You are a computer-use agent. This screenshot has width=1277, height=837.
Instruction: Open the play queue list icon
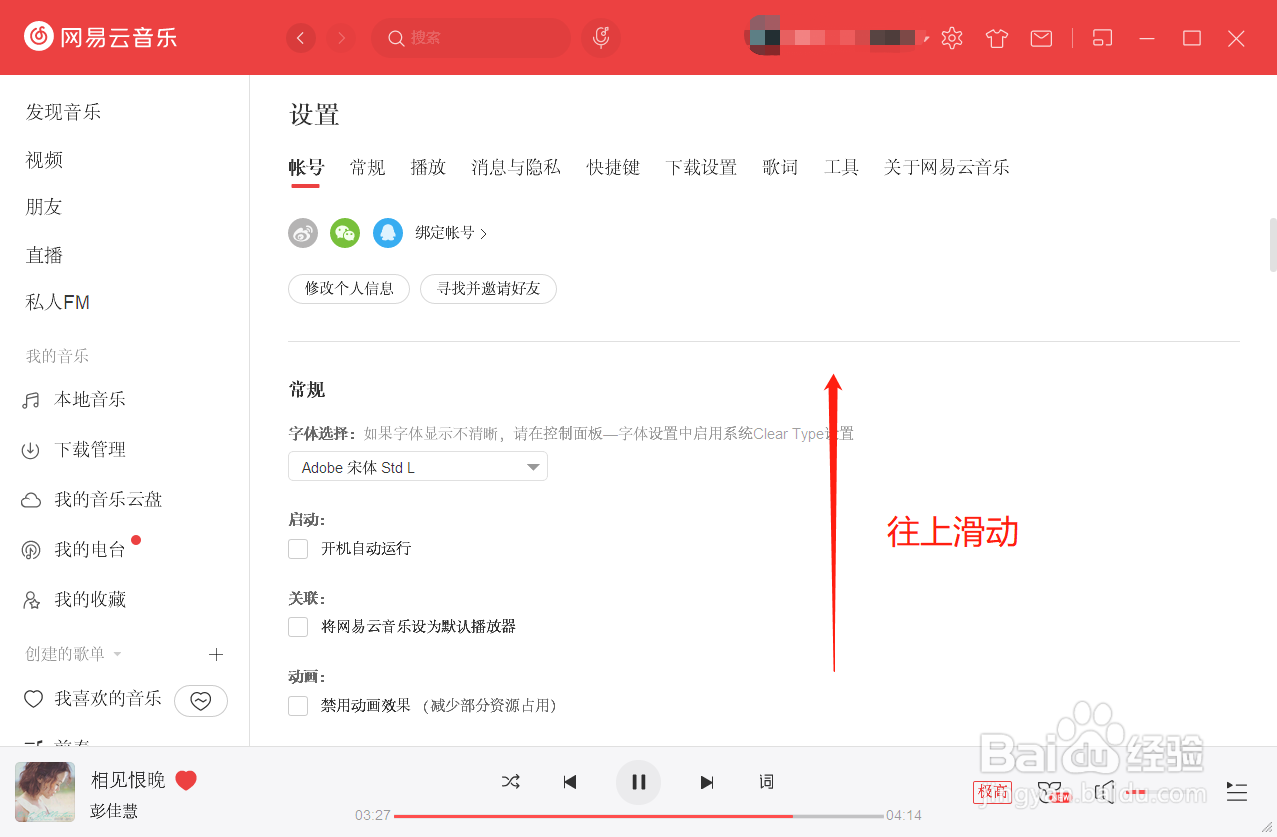1237,792
